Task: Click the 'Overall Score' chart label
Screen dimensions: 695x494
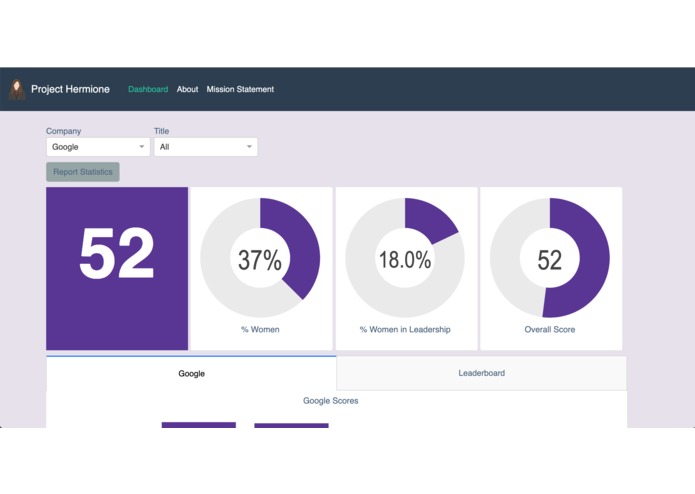Action: pyautogui.click(x=550, y=329)
